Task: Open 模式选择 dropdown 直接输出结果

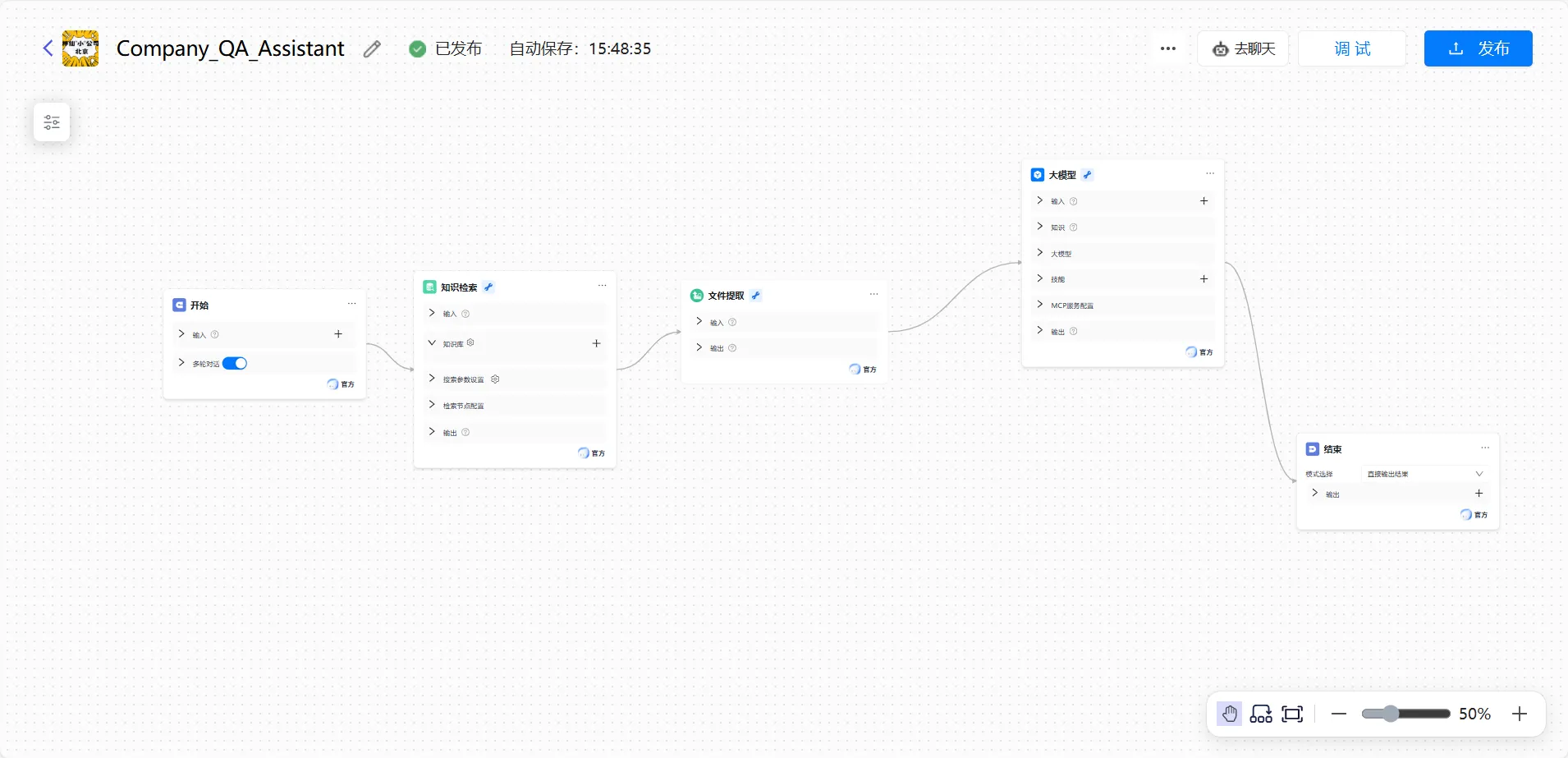Action: 1424,474
